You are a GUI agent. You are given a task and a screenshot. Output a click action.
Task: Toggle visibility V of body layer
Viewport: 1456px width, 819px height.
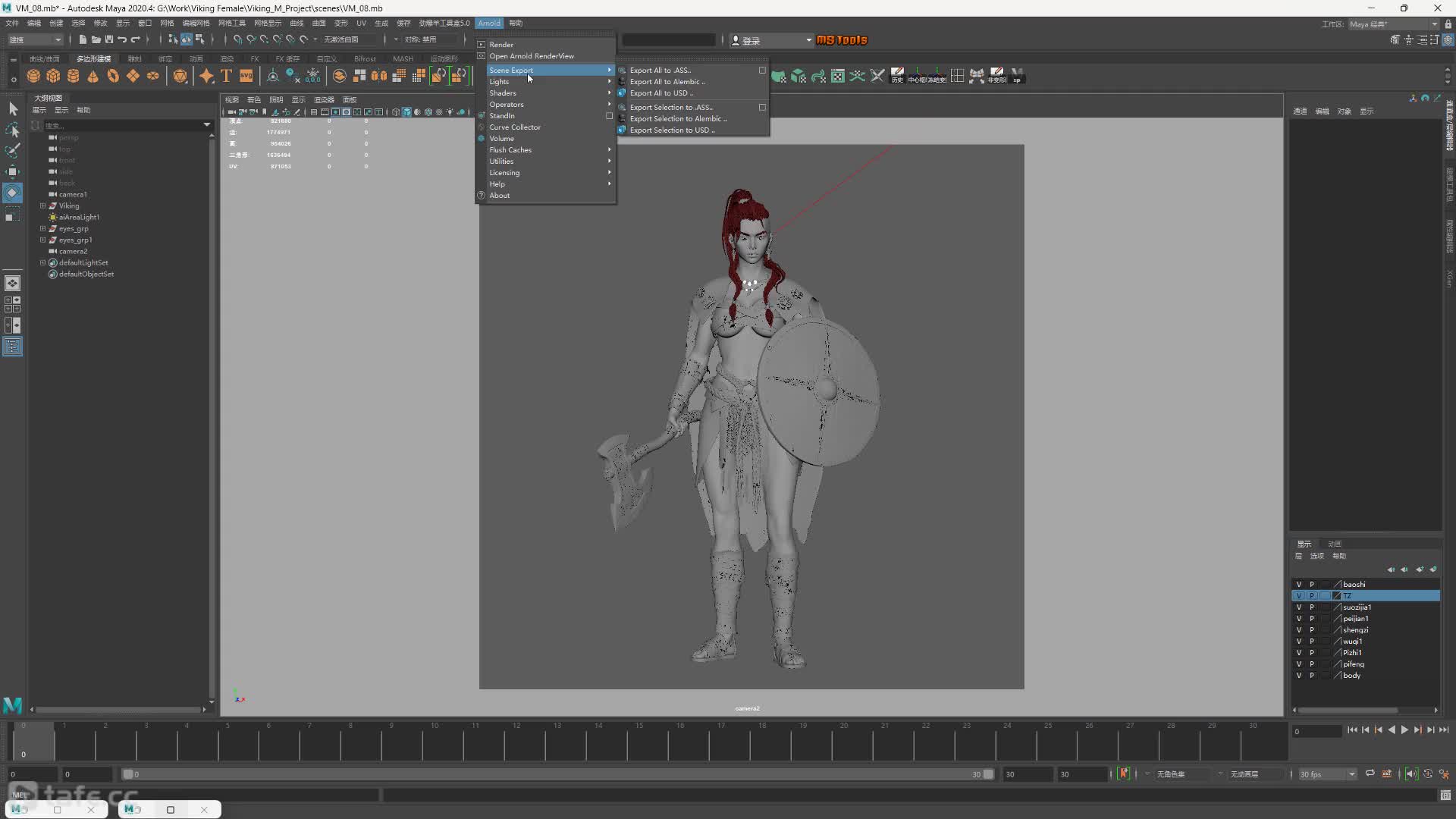click(x=1298, y=676)
